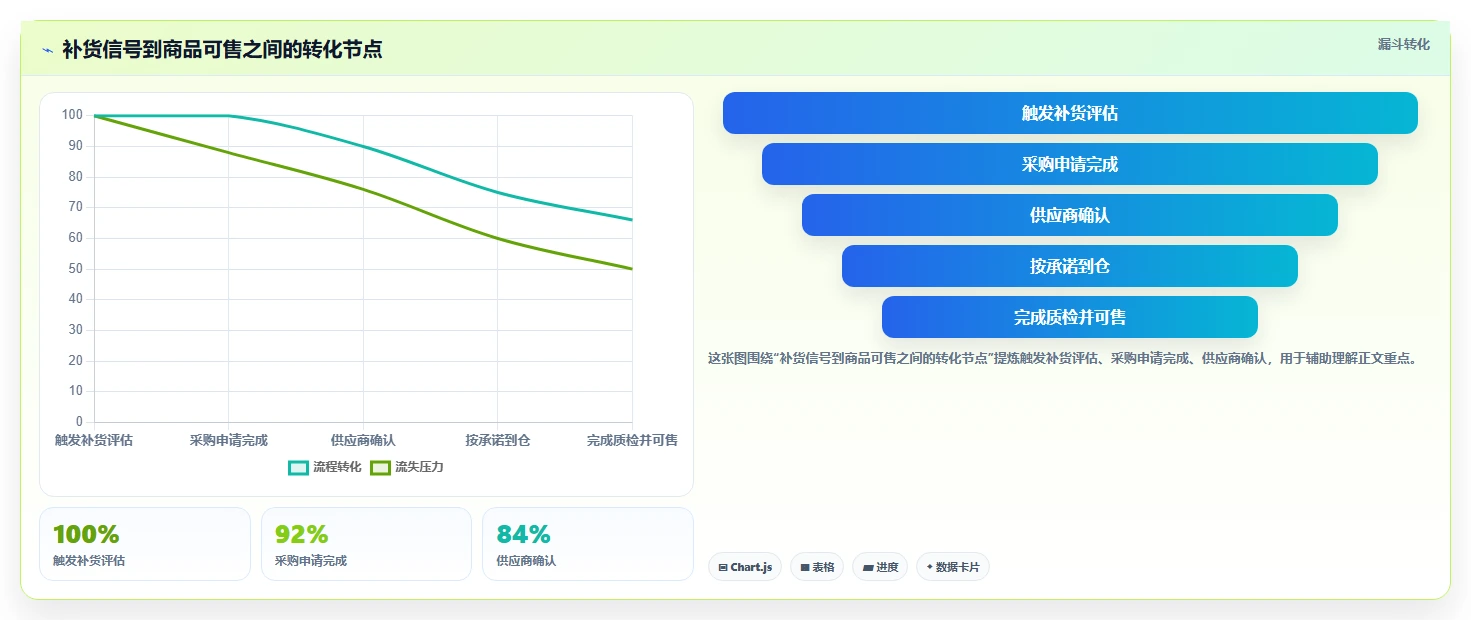Select the 完成质检并可售 funnel stage
1471x620 pixels.
point(1070,317)
